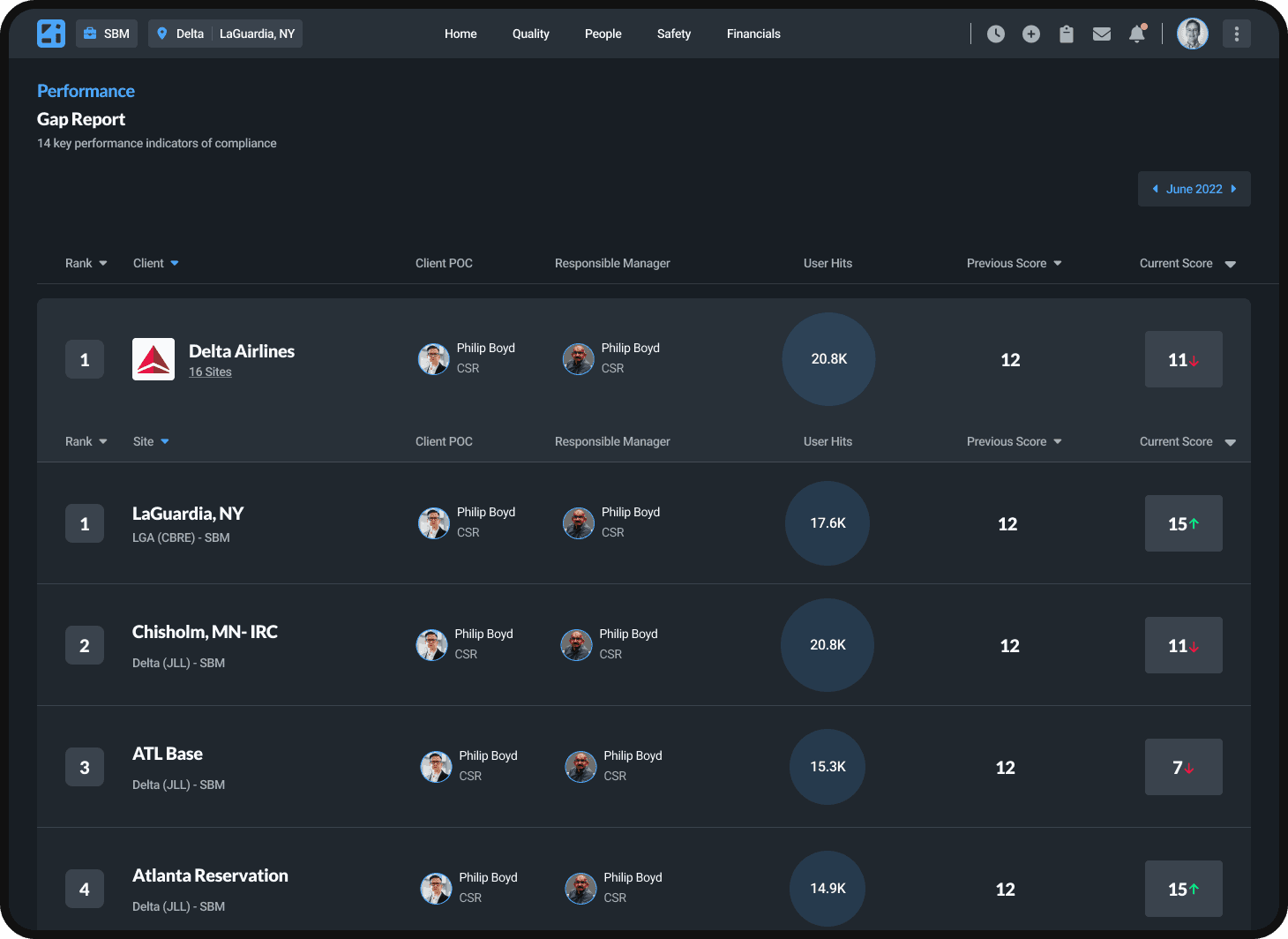Sort by Rank in client header
The height and width of the screenshot is (939, 1288).
coord(86,263)
